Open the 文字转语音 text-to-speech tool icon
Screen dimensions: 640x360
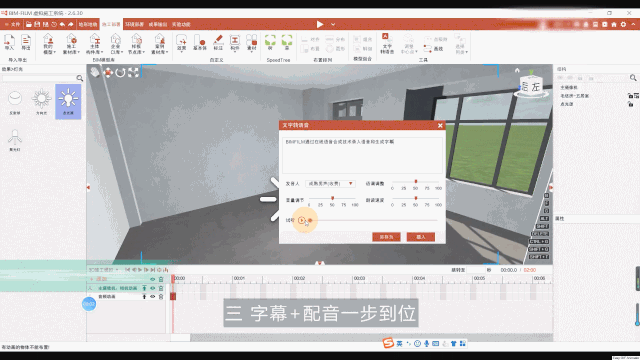coord(387,43)
